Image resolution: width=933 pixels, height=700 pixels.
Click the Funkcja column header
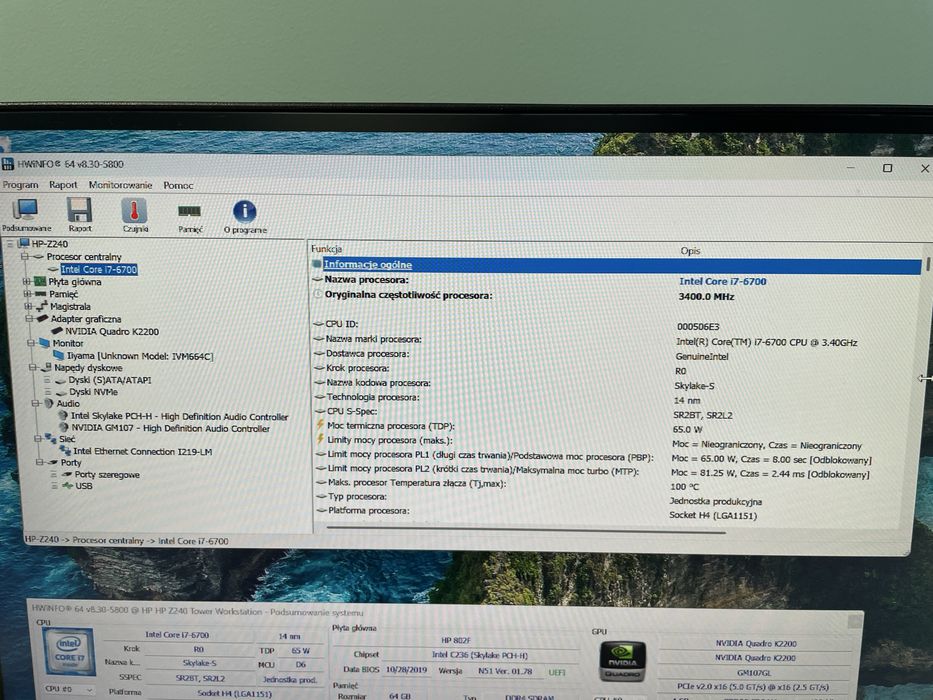point(327,249)
